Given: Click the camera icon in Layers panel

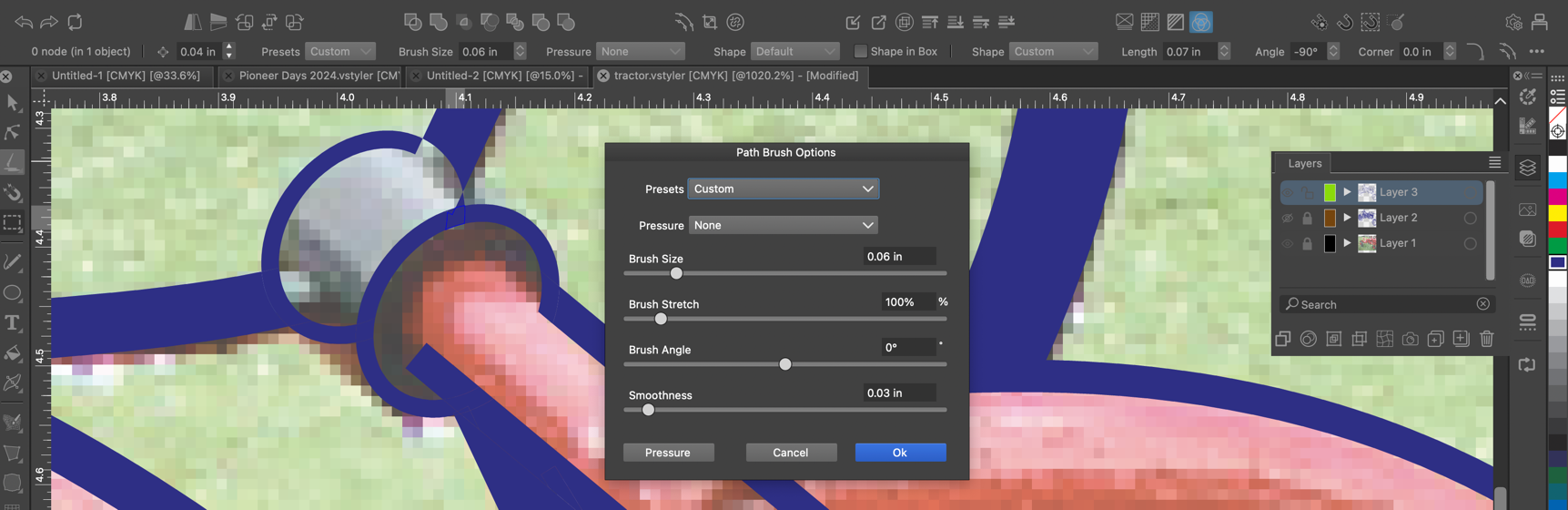Looking at the screenshot, I should click(1410, 339).
